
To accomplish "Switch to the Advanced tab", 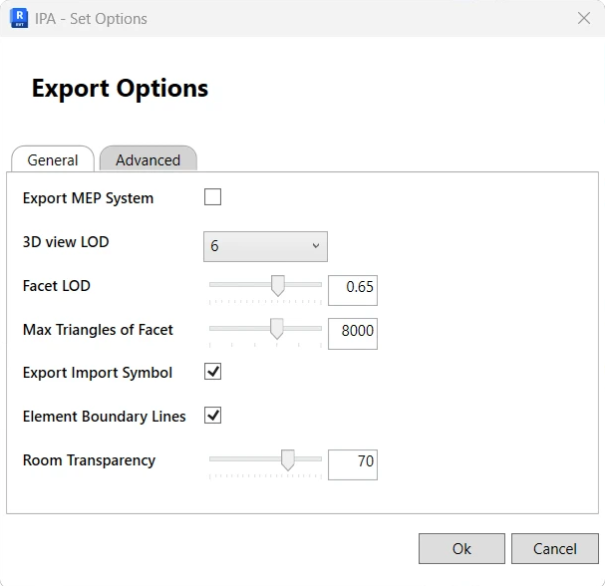I will tap(148, 159).
